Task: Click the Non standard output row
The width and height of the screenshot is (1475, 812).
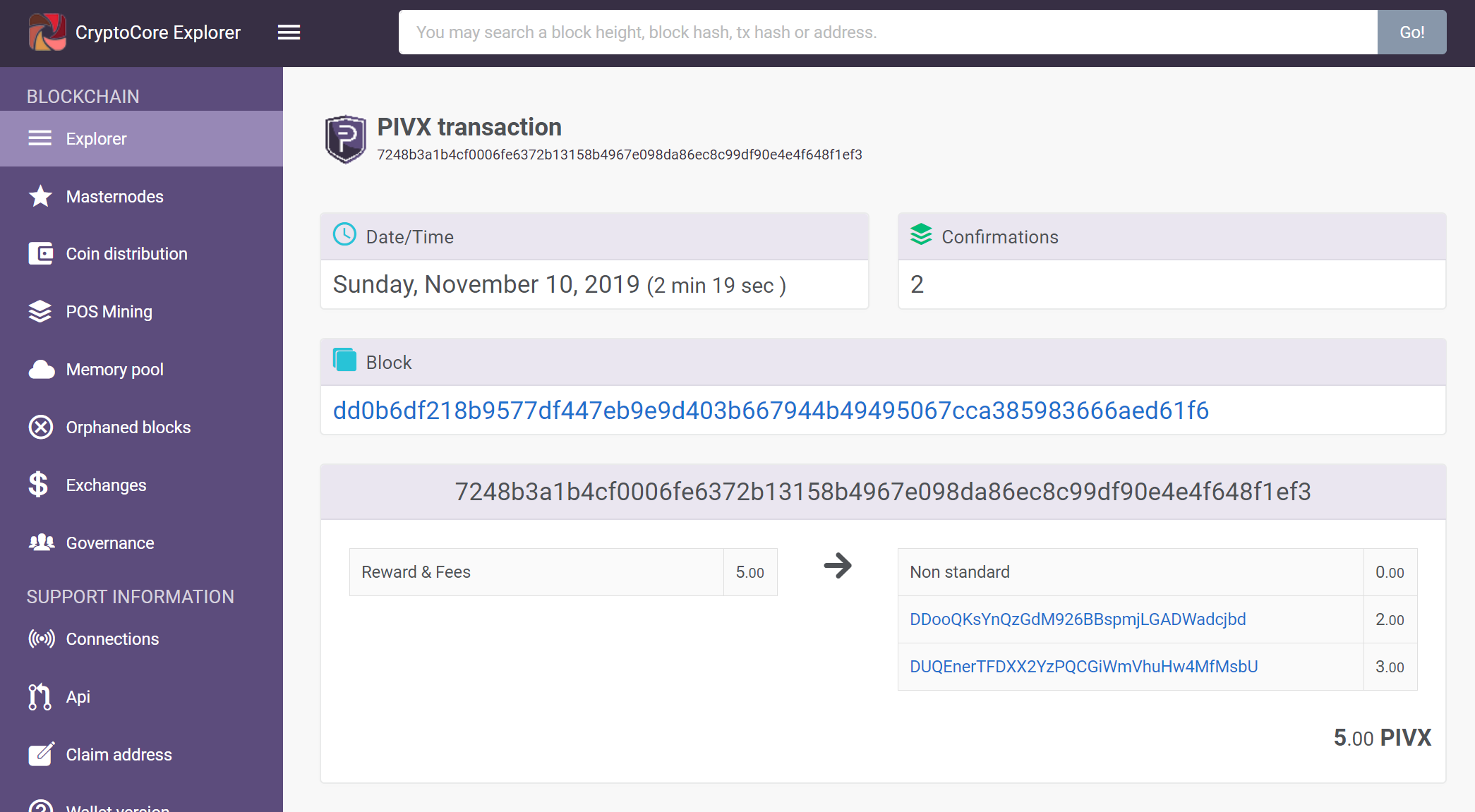Action: coord(1157,572)
